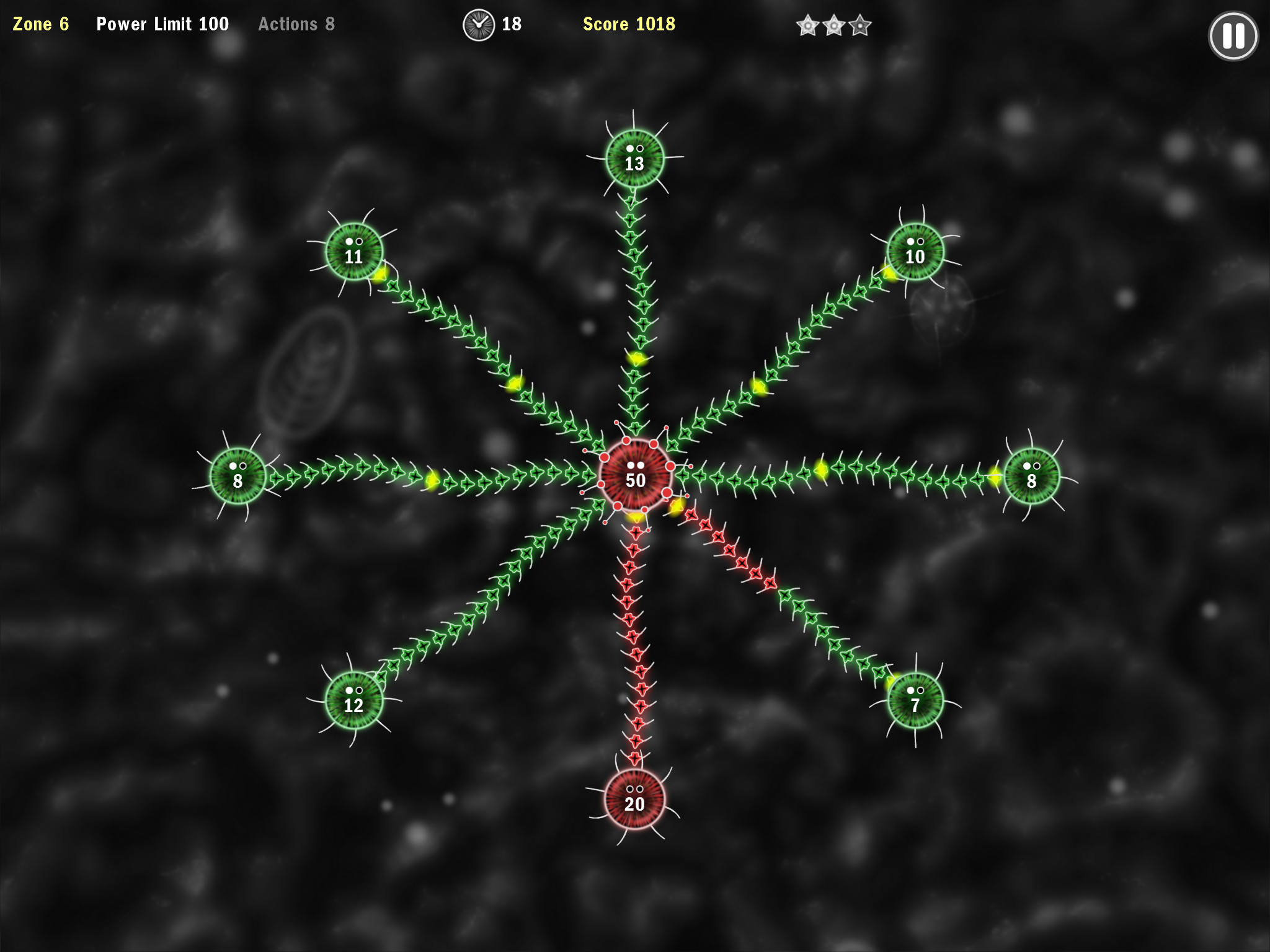
Task: Pause the game with the pause button
Action: (x=1233, y=36)
